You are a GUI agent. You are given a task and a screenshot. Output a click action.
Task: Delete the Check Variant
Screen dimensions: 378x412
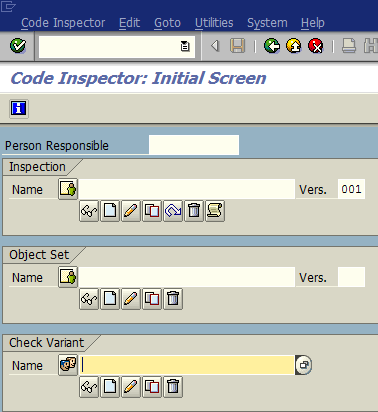pos(173,387)
